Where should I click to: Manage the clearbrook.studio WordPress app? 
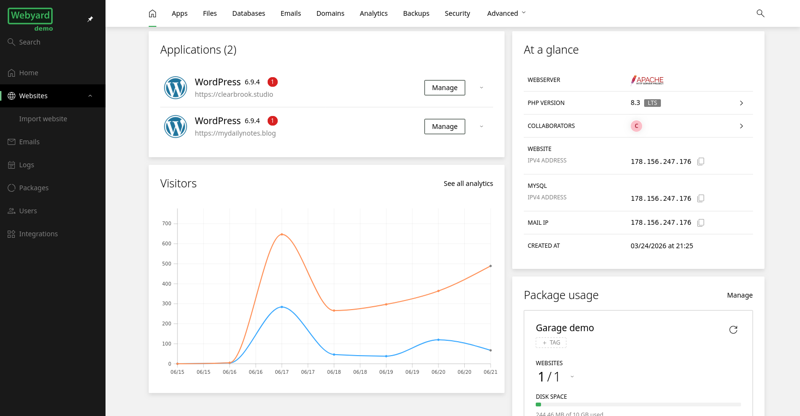click(444, 88)
